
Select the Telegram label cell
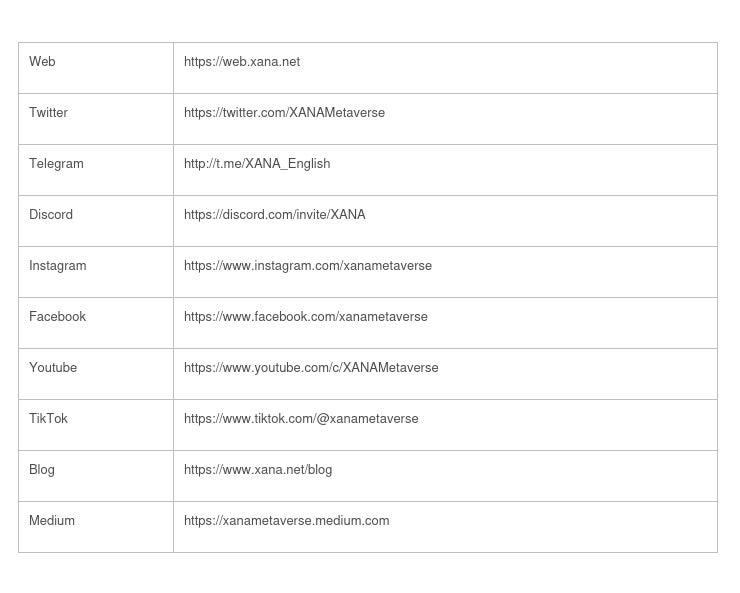[x=56, y=164]
